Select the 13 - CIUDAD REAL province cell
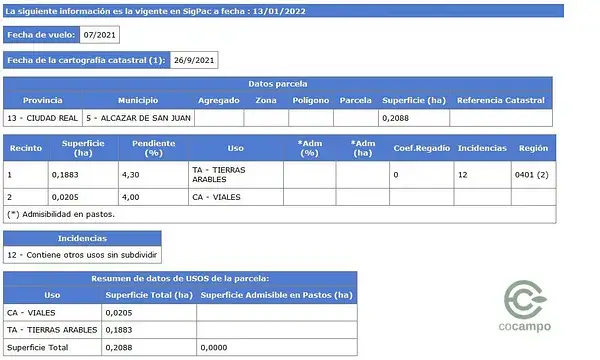 [x=43, y=118]
